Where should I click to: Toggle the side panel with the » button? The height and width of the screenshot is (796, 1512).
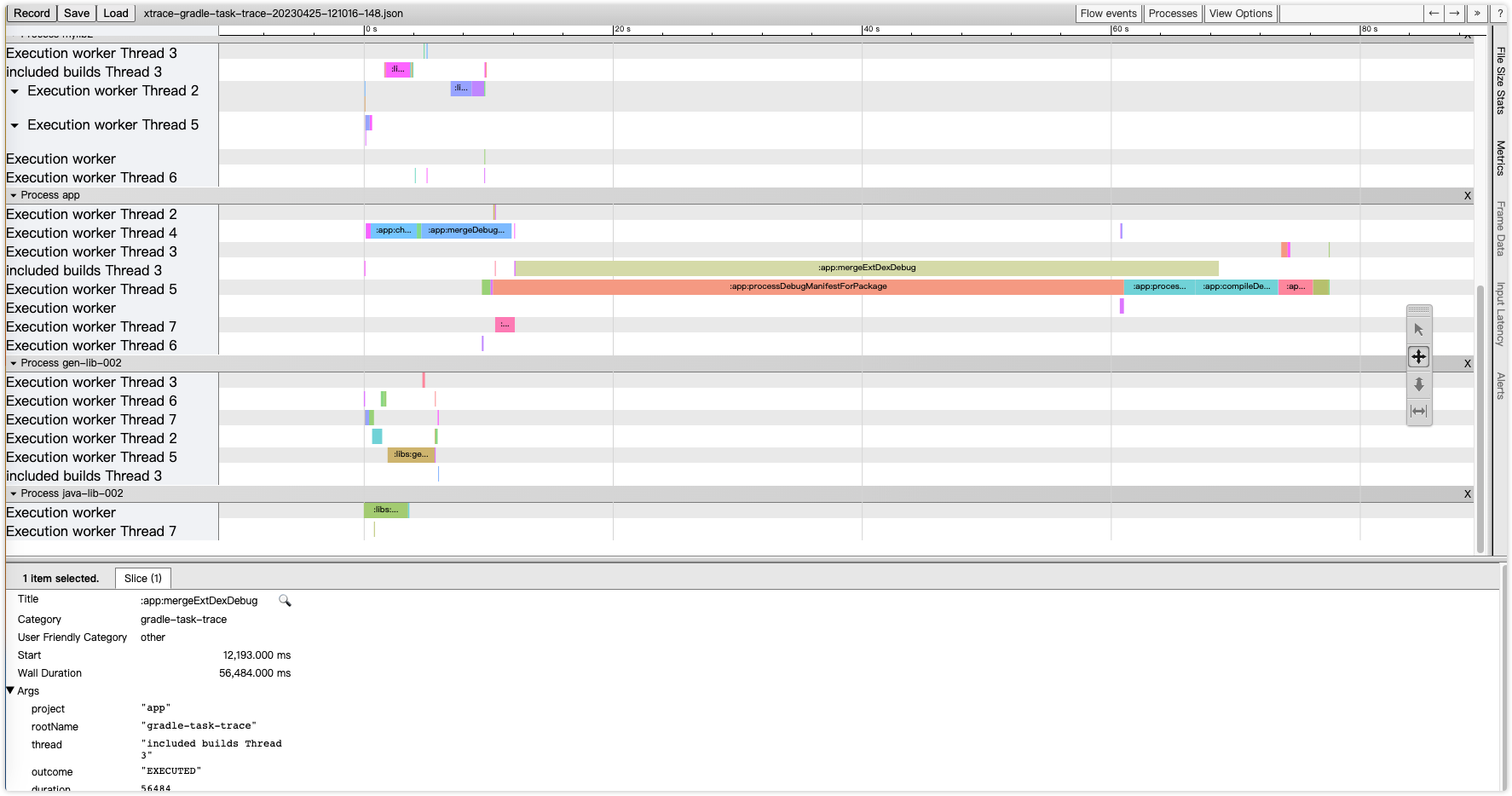click(1477, 13)
